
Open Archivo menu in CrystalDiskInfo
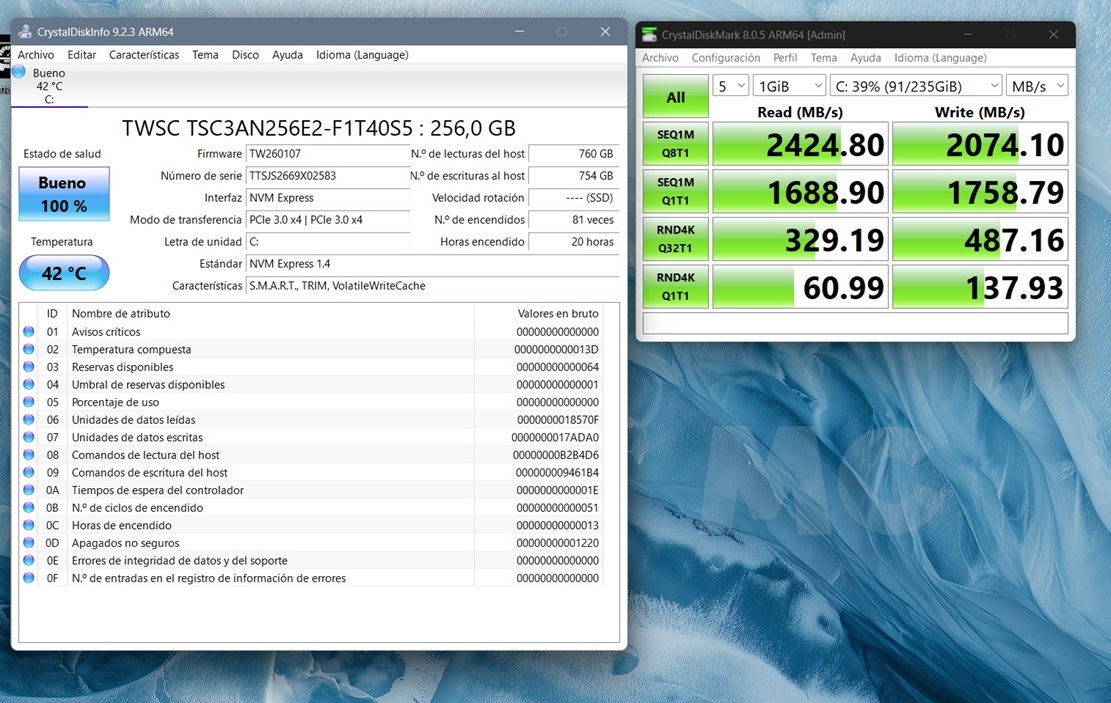tap(35, 55)
